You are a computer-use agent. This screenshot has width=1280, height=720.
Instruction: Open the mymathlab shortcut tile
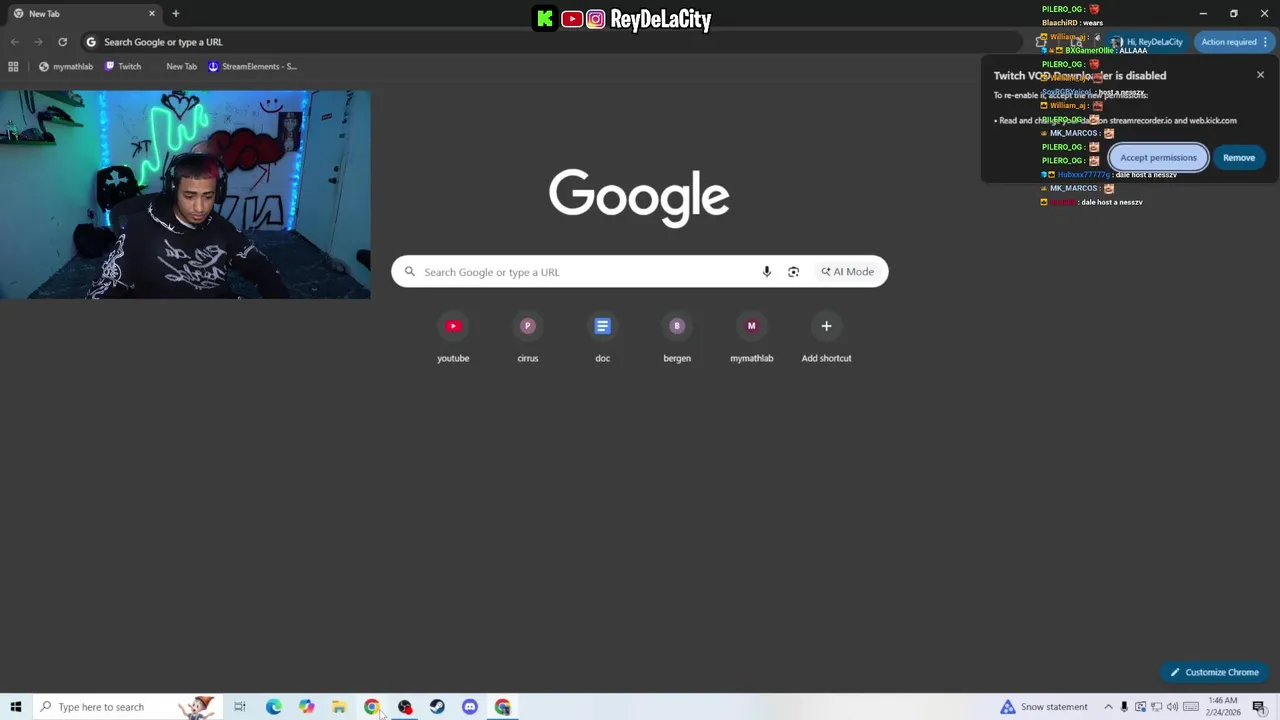coord(752,338)
